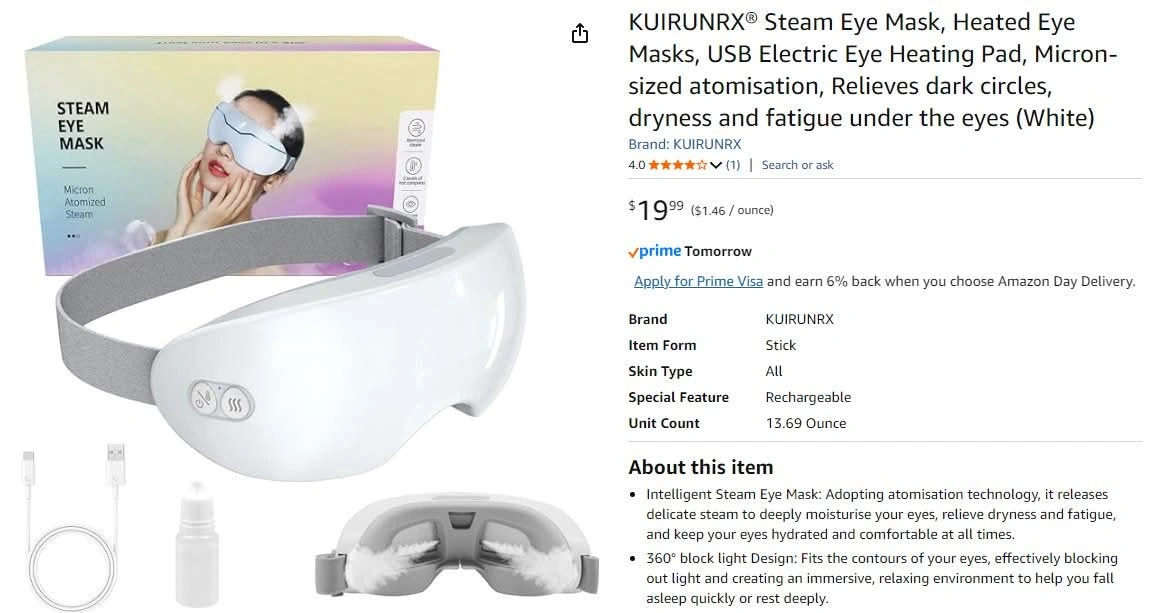Open the single customer review count link
1157x613 pixels.
tap(733, 164)
